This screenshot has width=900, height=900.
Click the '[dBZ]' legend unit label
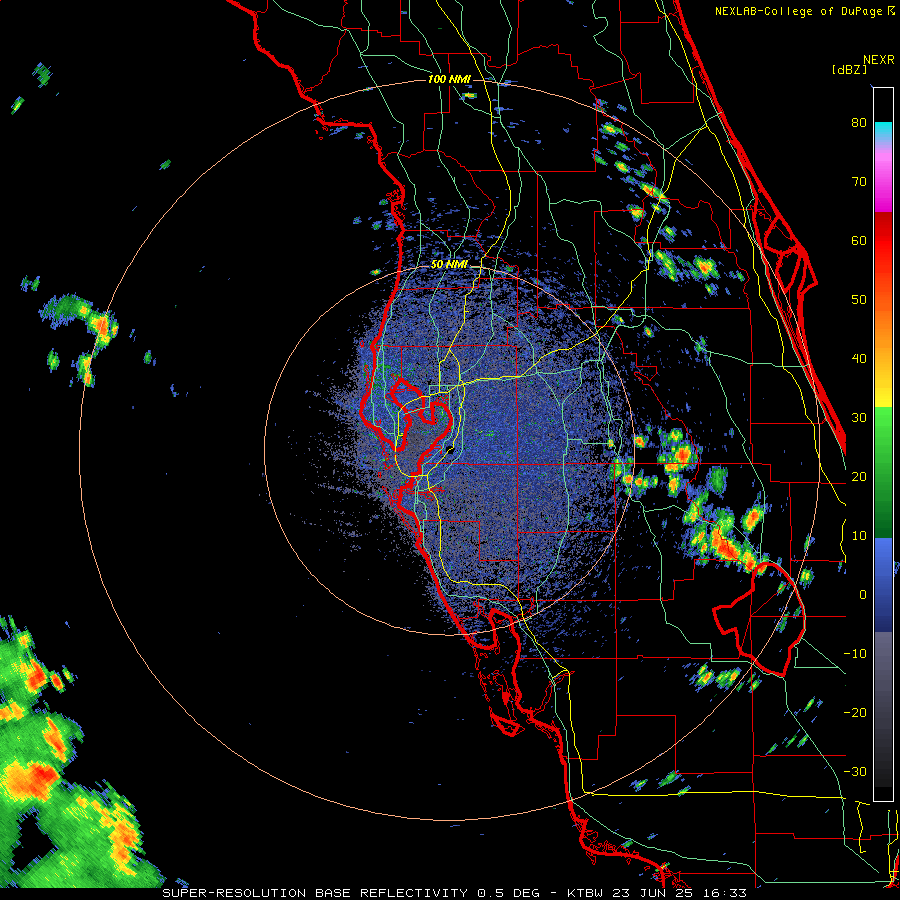(x=849, y=69)
